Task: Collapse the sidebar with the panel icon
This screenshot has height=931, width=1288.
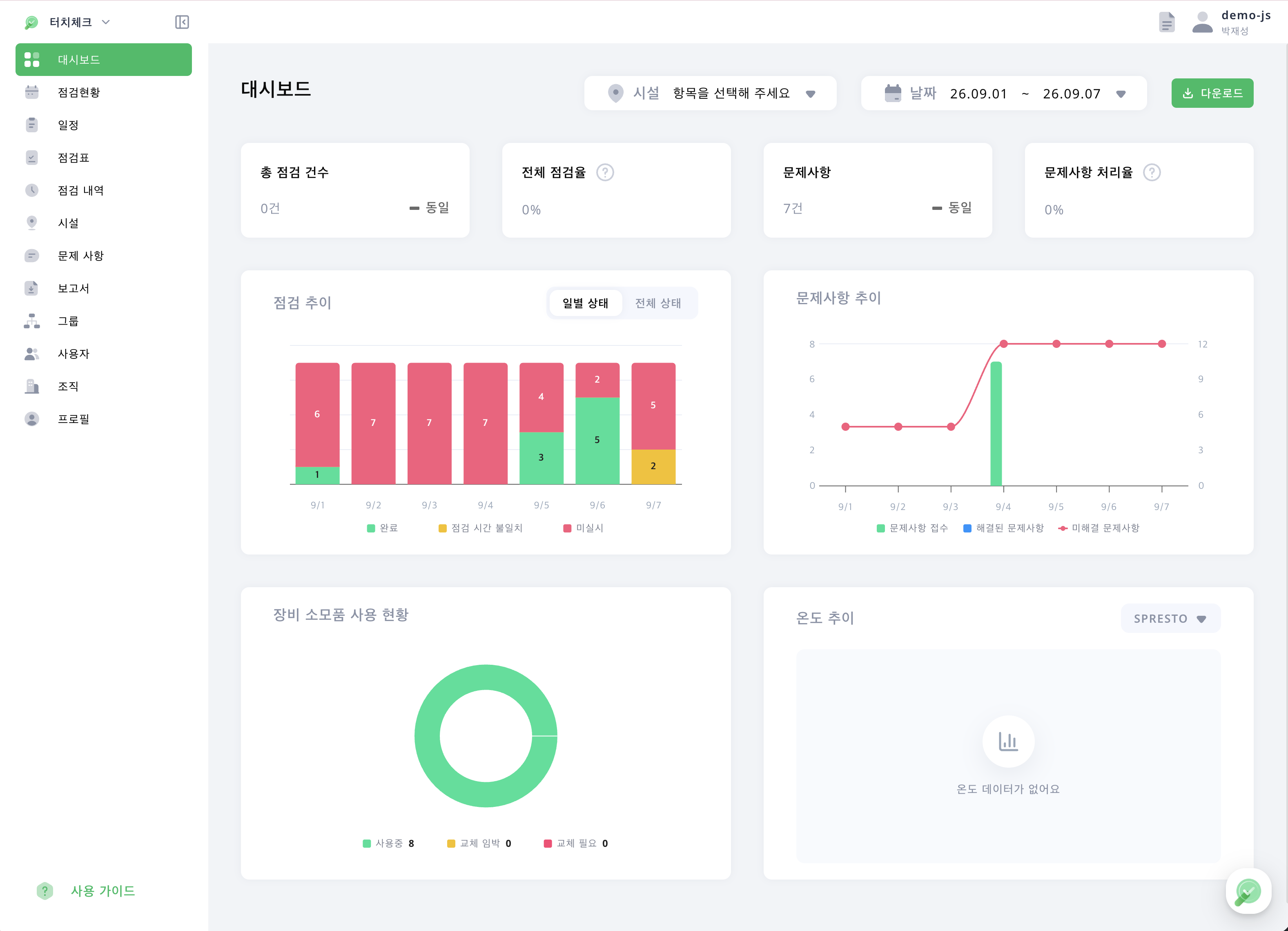Action: pos(182,22)
